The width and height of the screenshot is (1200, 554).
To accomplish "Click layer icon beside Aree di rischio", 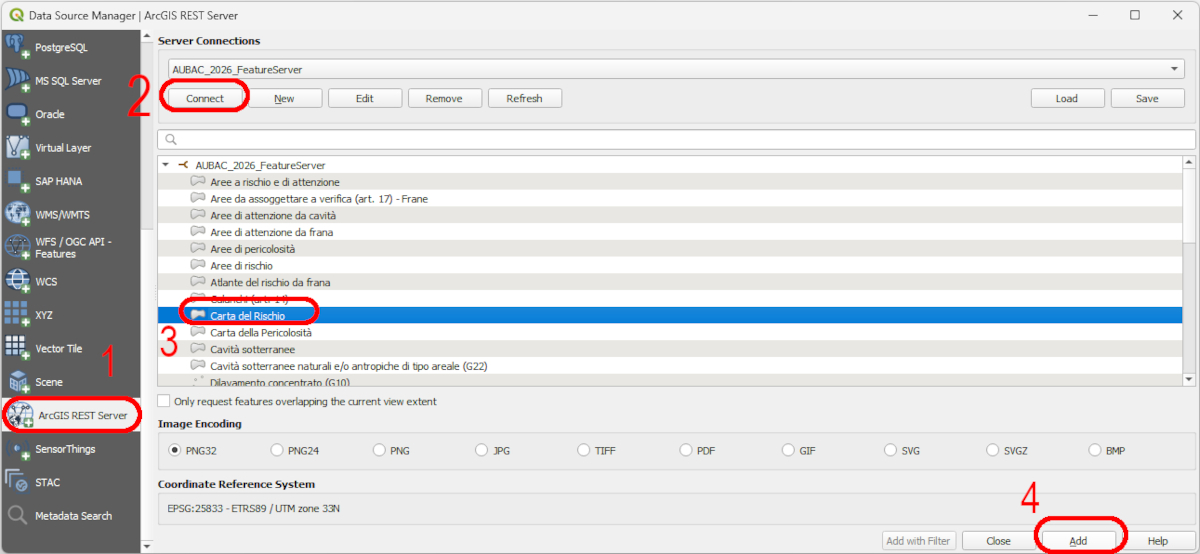I will click(198, 265).
